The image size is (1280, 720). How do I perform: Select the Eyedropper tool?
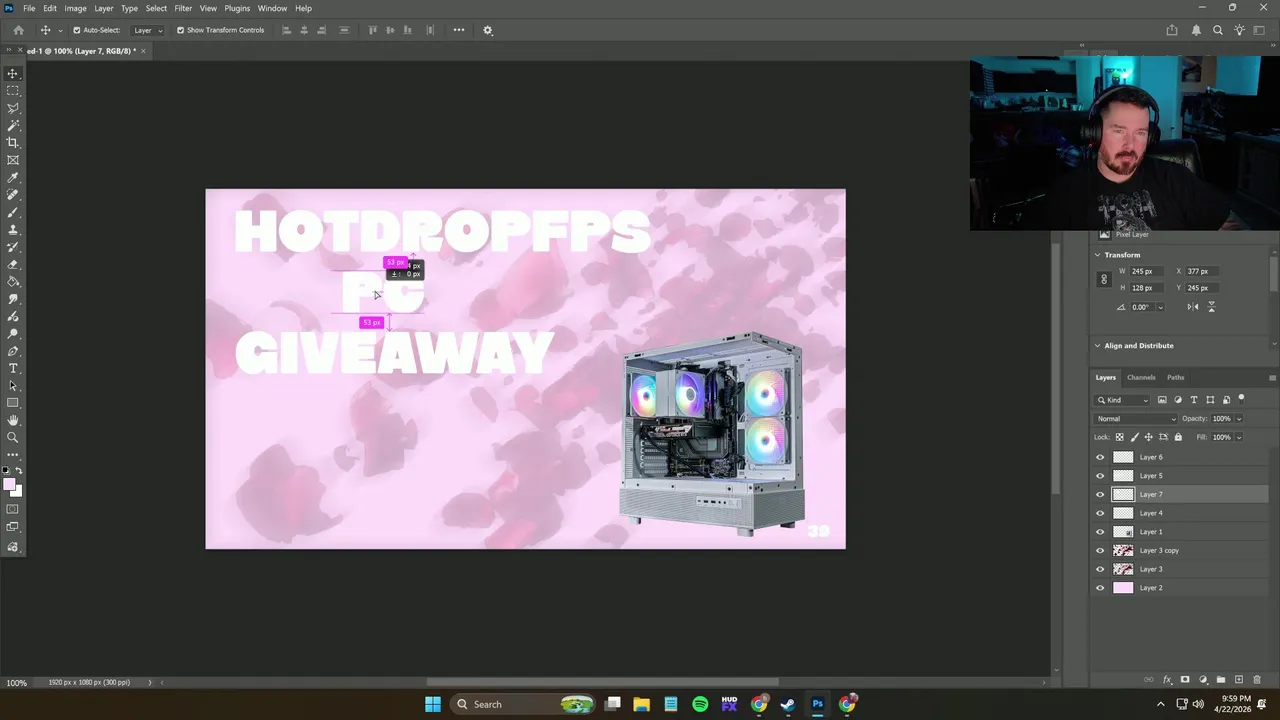[13, 177]
